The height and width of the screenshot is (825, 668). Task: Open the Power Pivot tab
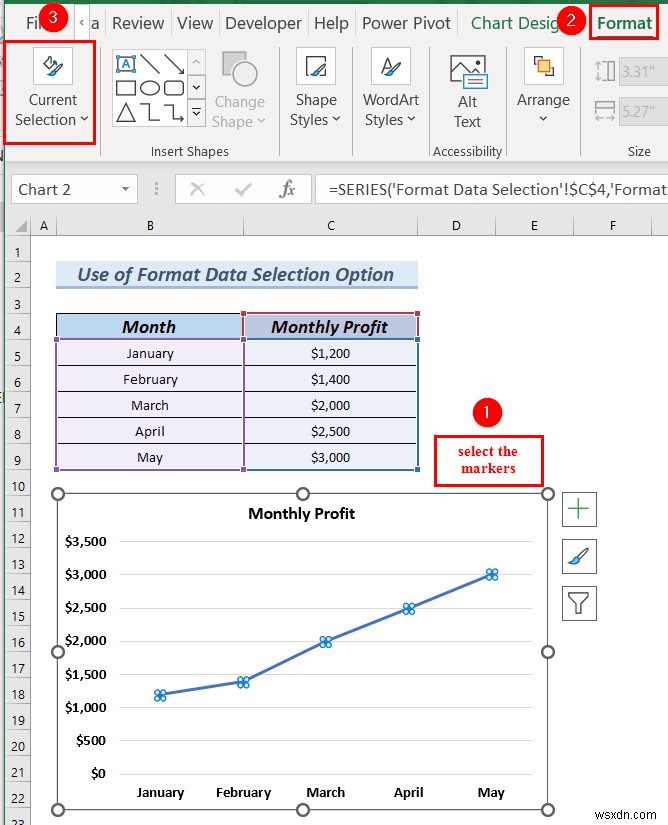coord(406,23)
